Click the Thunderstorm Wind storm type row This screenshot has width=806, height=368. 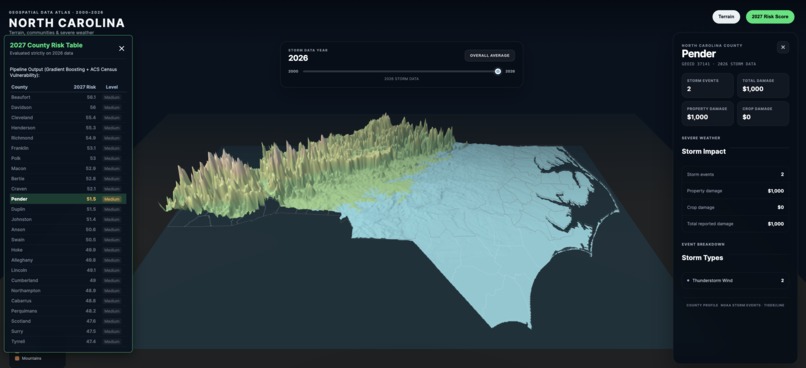point(735,281)
